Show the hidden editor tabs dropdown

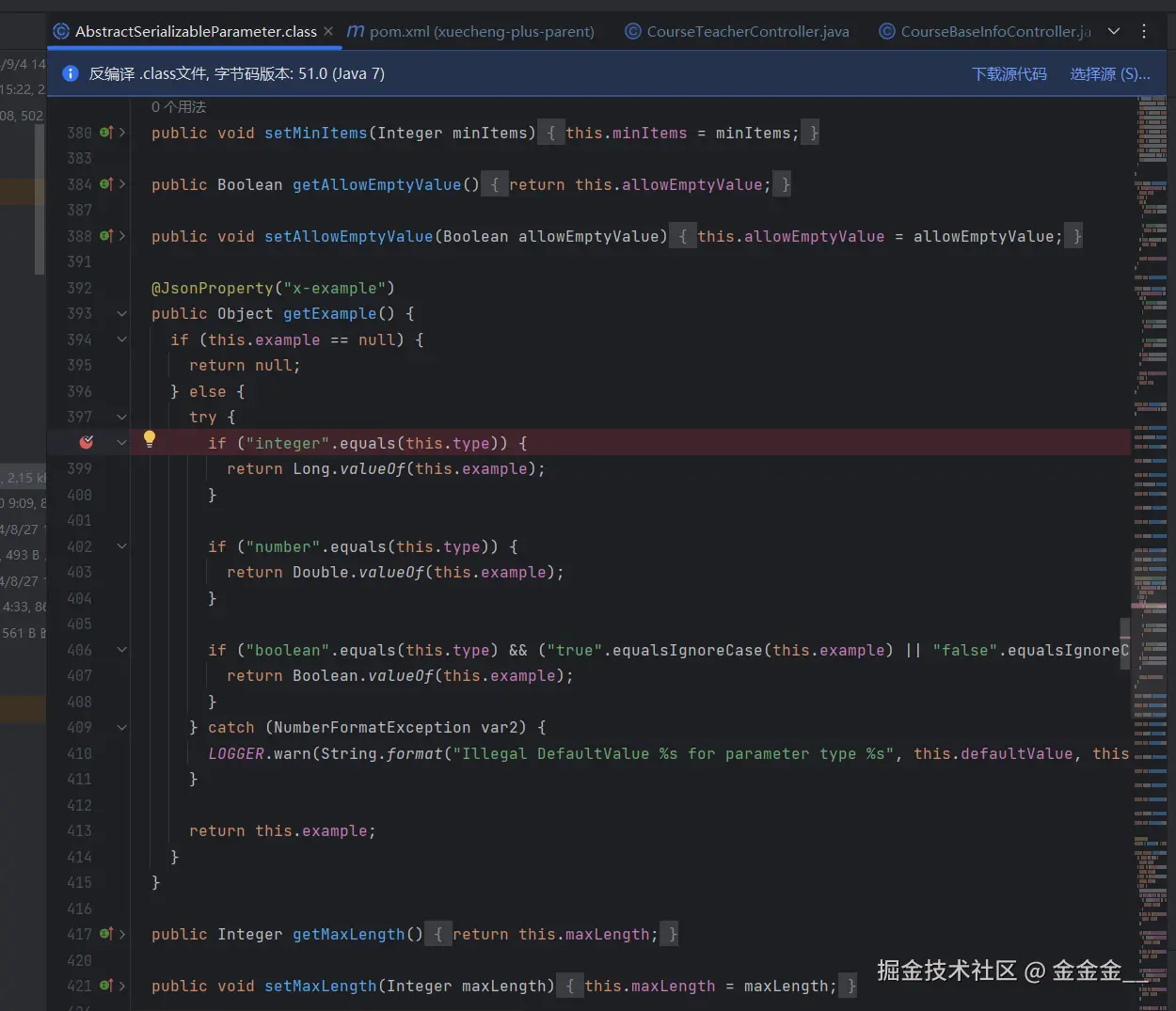[x=1114, y=31]
